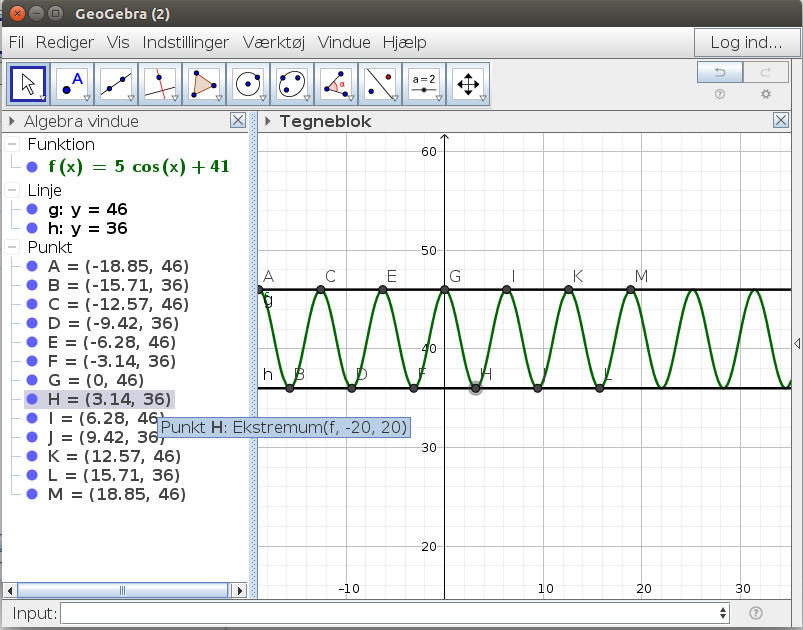Open Point tool dropdown arrow

click(x=87, y=98)
